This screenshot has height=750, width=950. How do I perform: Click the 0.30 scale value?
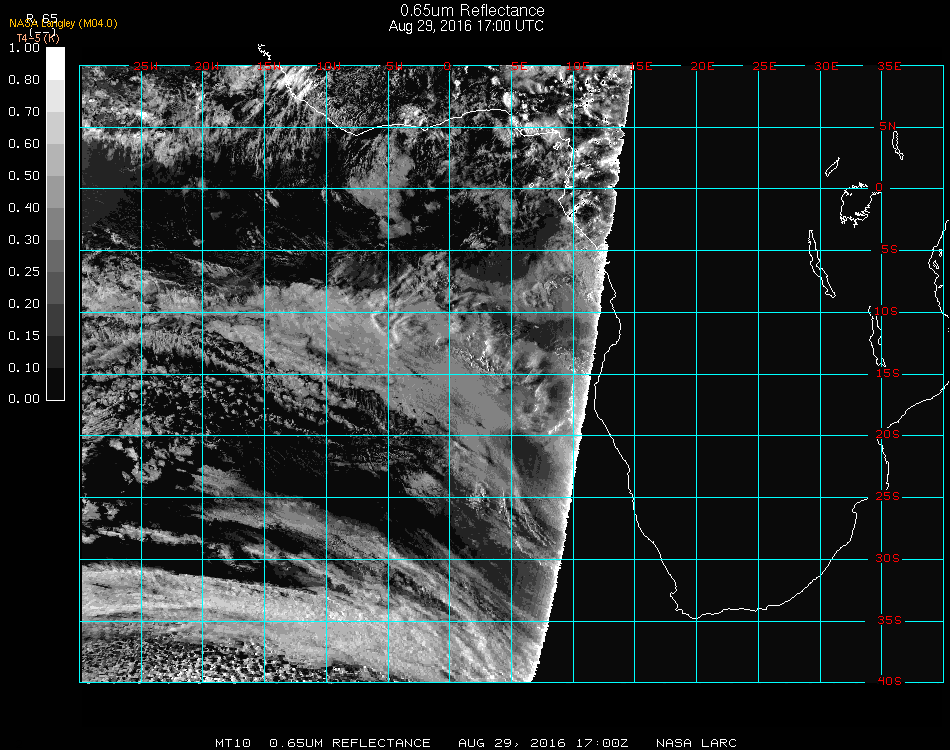24,240
